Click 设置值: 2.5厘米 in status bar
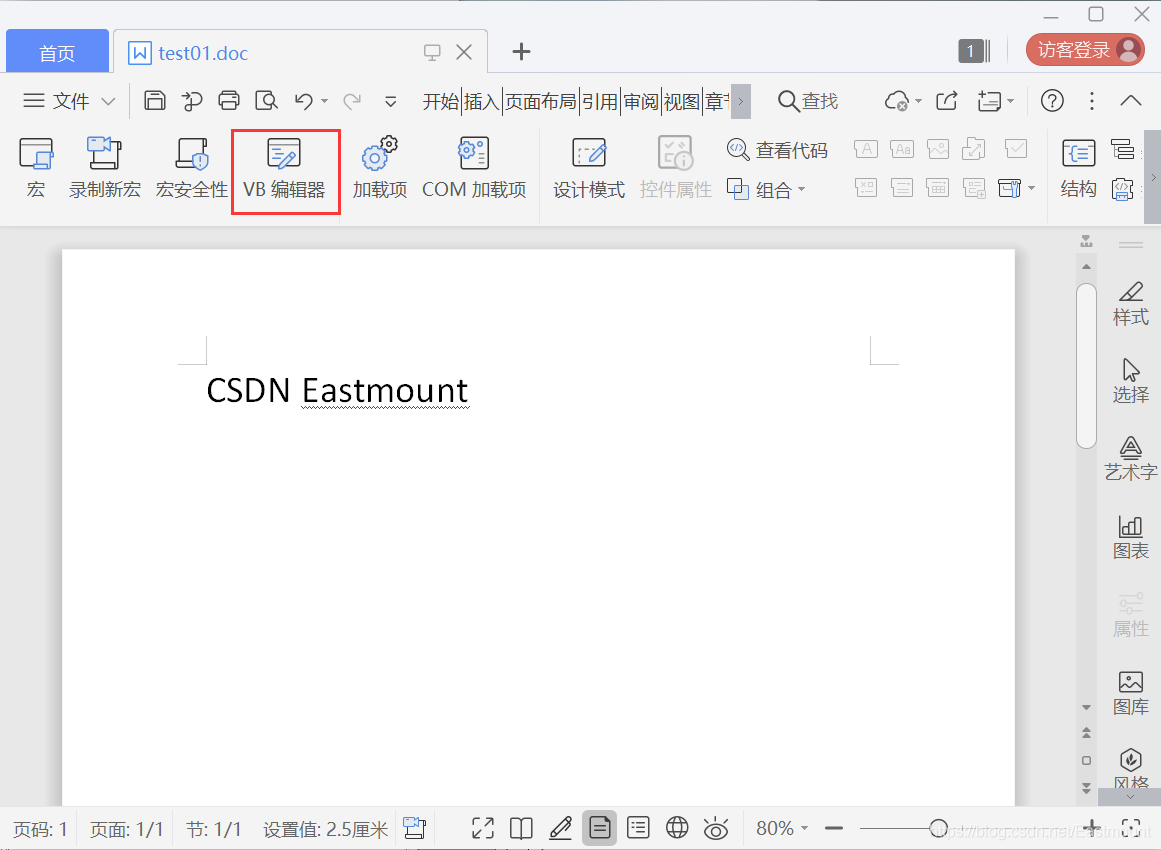The width and height of the screenshot is (1161, 850). click(326, 829)
